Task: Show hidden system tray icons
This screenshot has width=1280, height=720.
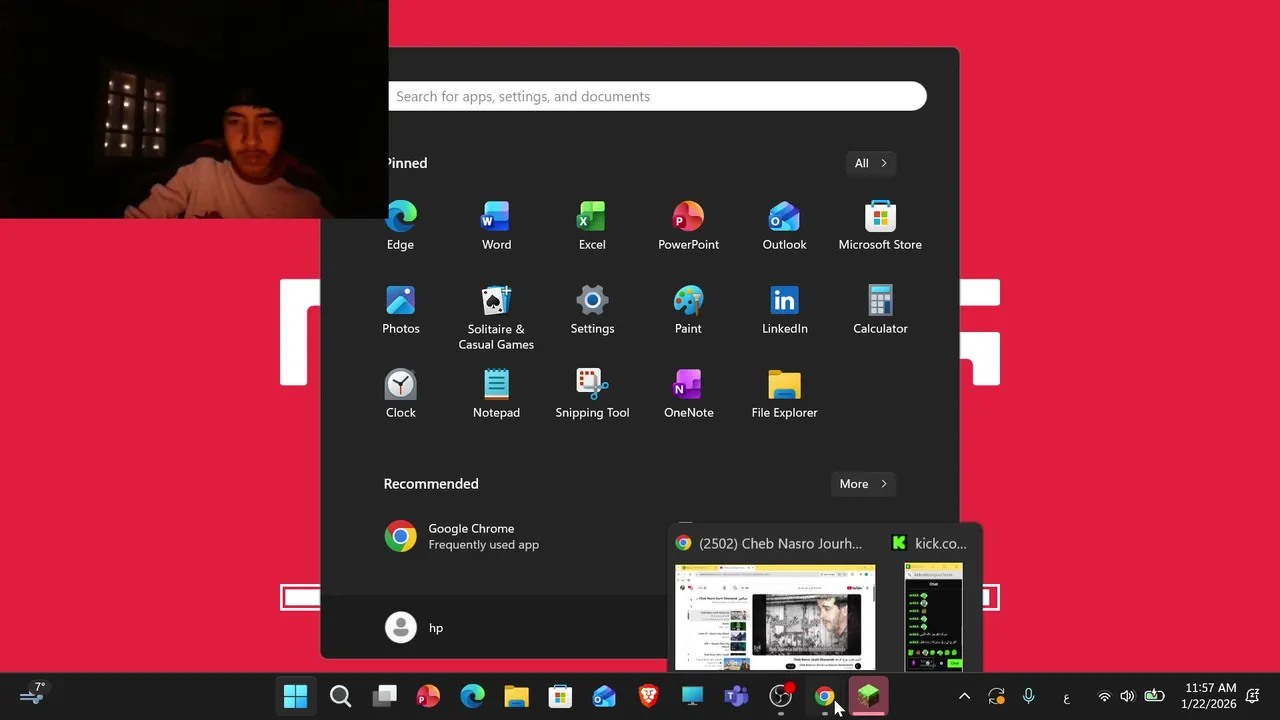Action: 964,696
